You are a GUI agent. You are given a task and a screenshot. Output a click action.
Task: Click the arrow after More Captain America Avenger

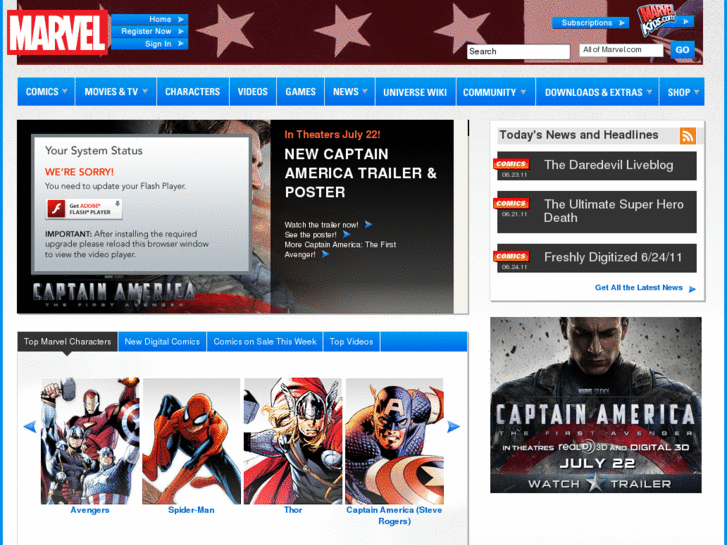point(325,254)
